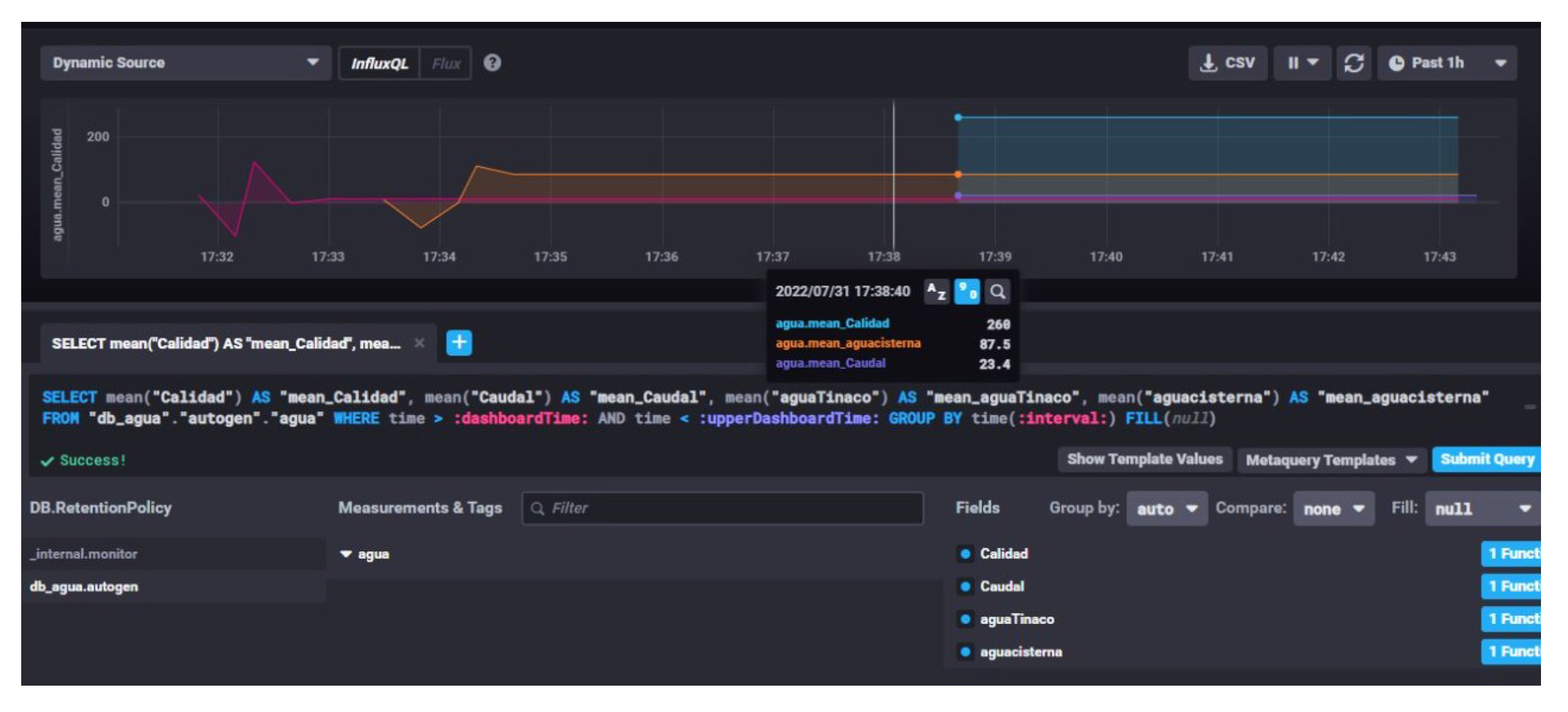The height and width of the screenshot is (712, 1568).
Task: Toggle the aguacisterna field selection
Action: click(1020, 652)
